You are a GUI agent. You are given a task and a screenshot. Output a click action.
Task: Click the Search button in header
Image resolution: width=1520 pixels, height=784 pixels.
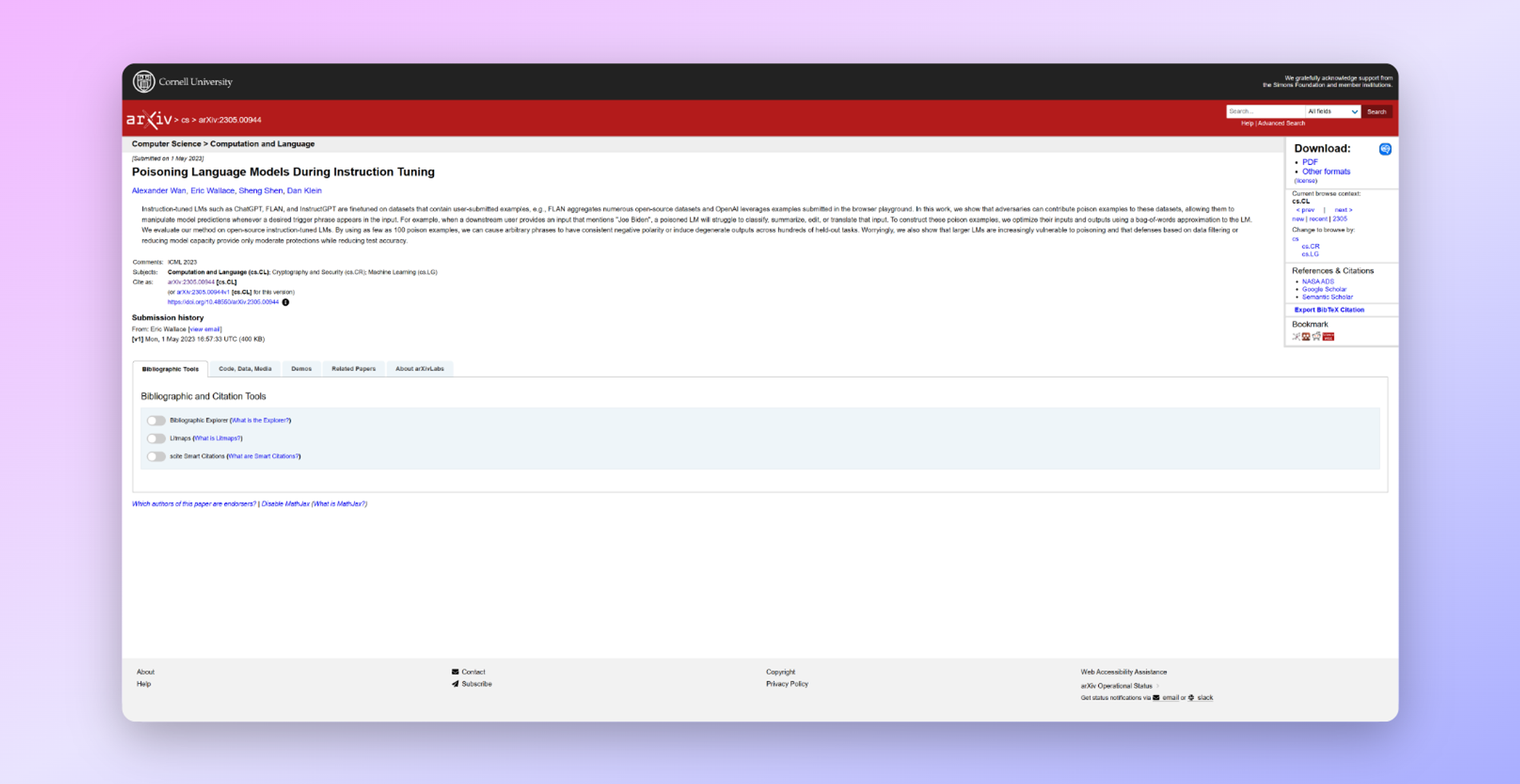[1376, 112]
